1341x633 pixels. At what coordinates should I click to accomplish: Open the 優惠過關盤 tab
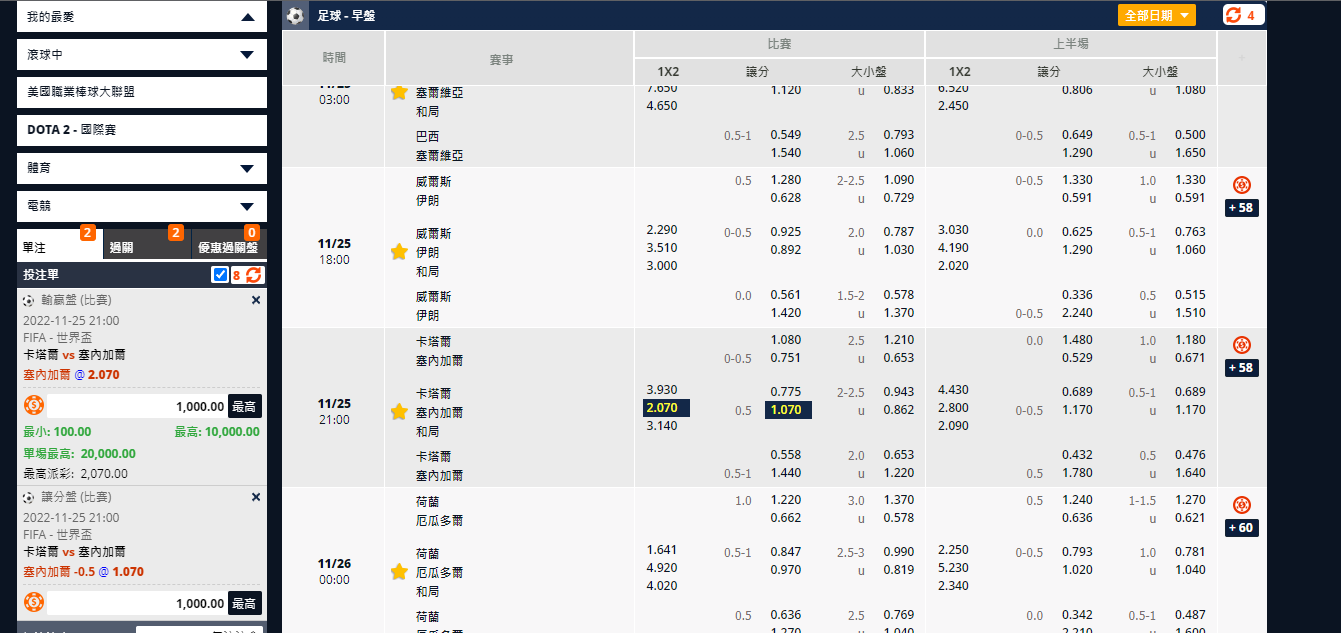pyautogui.click(x=227, y=247)
